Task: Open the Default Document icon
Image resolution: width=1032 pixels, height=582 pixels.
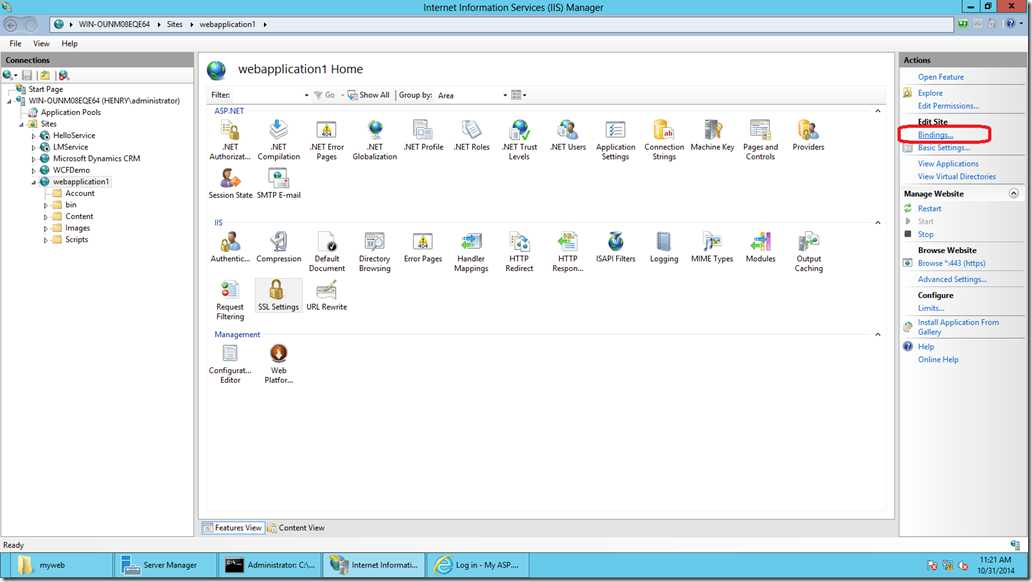Action: [x=326, y=251]
